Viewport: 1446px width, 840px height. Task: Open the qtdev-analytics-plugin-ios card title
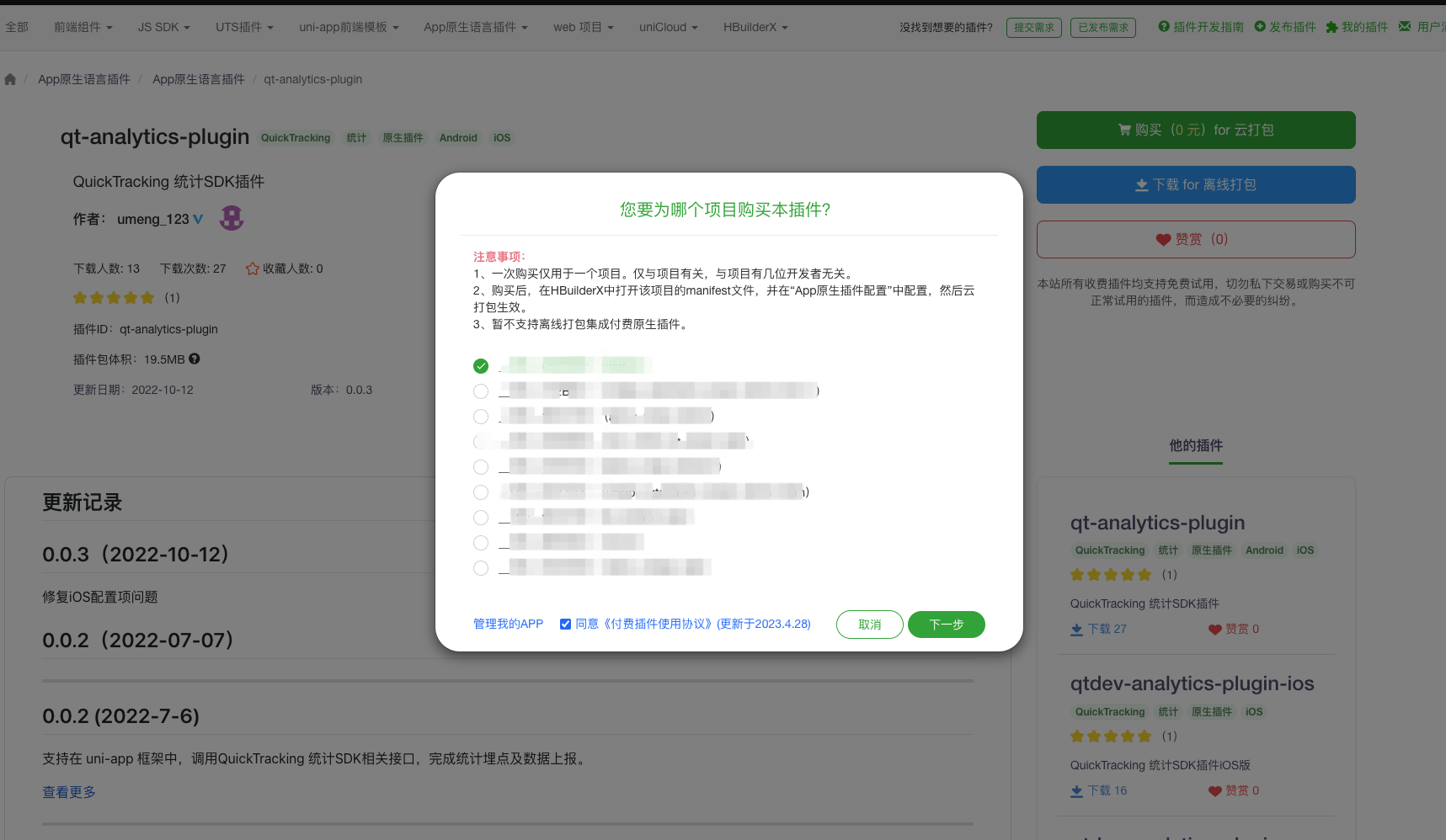coord(1192,683)
